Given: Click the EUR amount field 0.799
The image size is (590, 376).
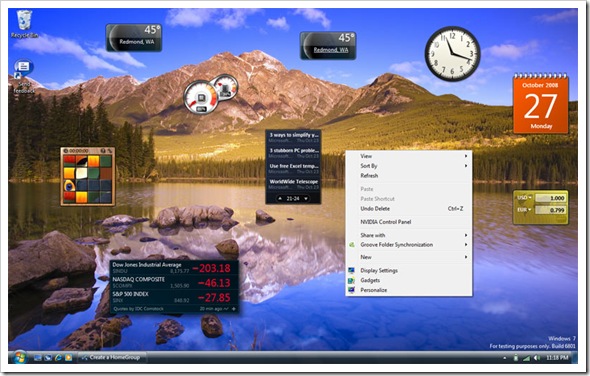Looking at the screenshot, I should coord(550,210).
